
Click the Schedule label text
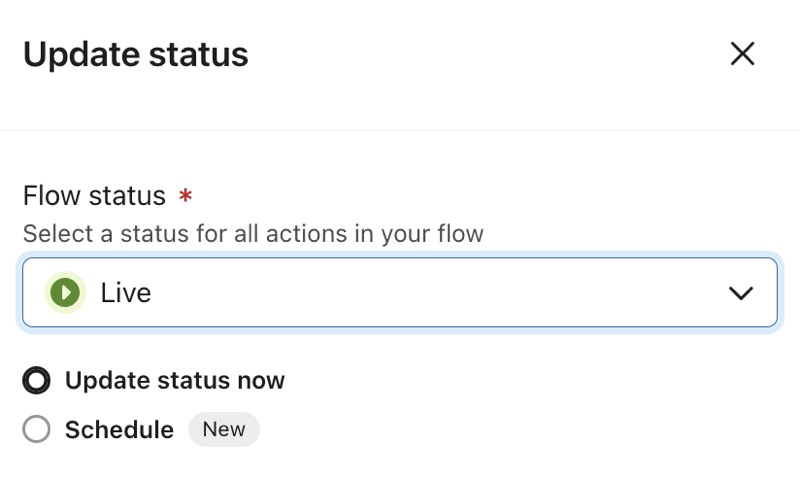(x=119, y=430)
